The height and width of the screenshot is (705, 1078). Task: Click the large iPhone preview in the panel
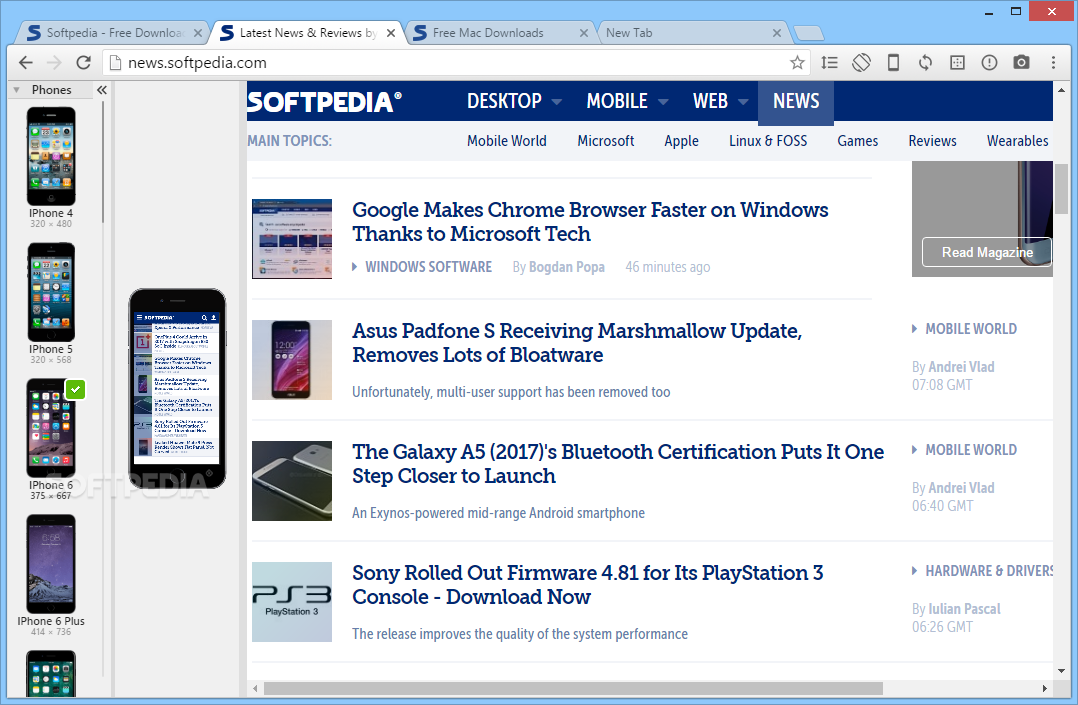(x=177, y=389)
